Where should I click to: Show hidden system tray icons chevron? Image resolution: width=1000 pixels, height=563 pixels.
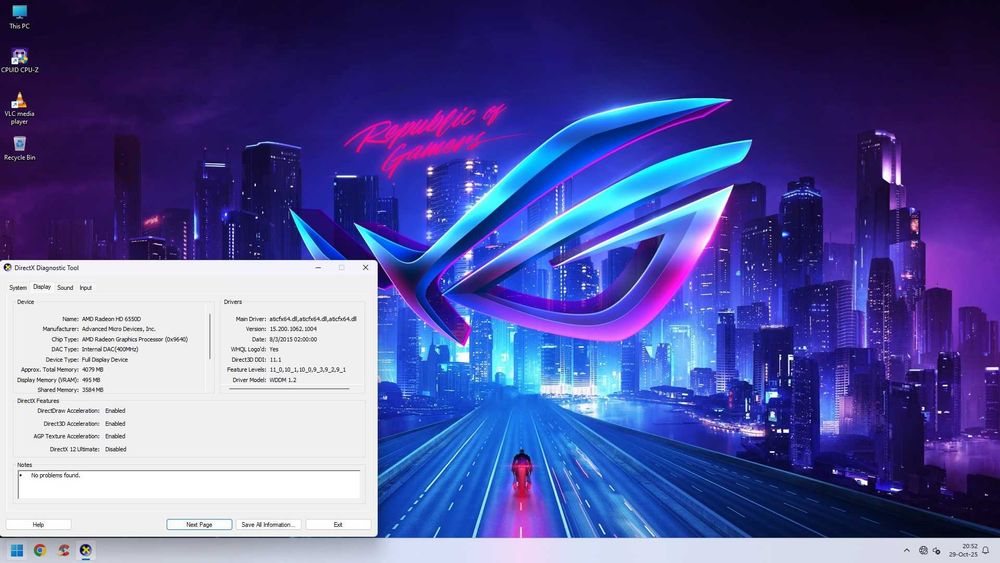pos(906,550)
